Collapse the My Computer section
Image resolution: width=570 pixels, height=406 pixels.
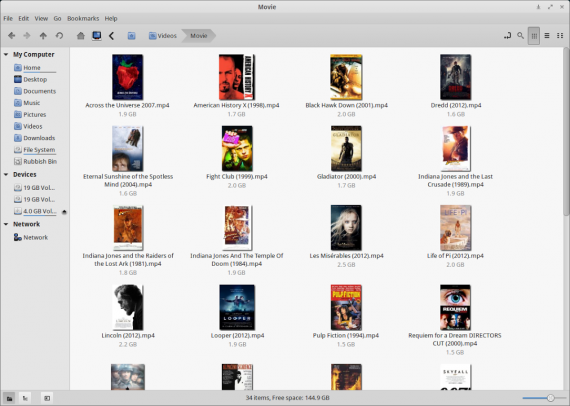6,55
